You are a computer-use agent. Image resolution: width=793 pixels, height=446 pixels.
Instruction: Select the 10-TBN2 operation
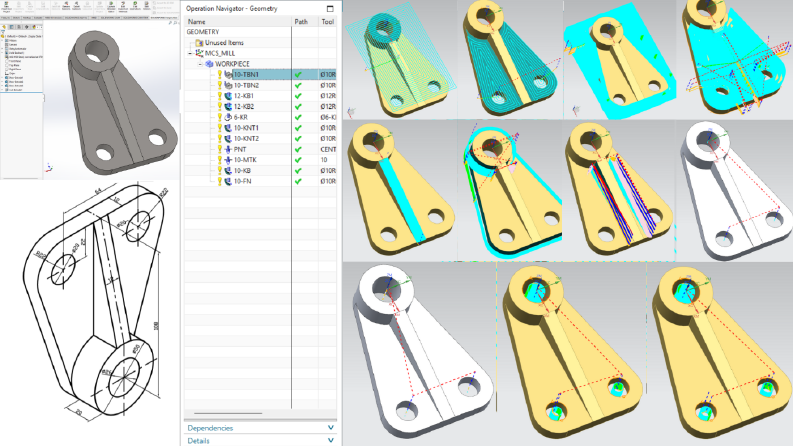(x=246, y=85)
